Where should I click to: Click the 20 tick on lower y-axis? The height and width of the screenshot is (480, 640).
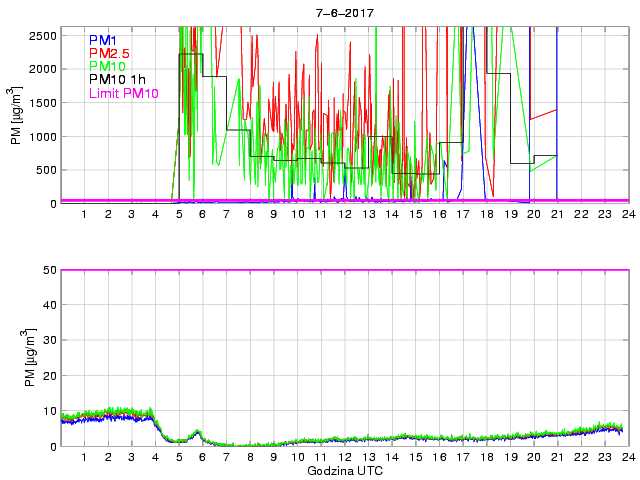point(48,376)
